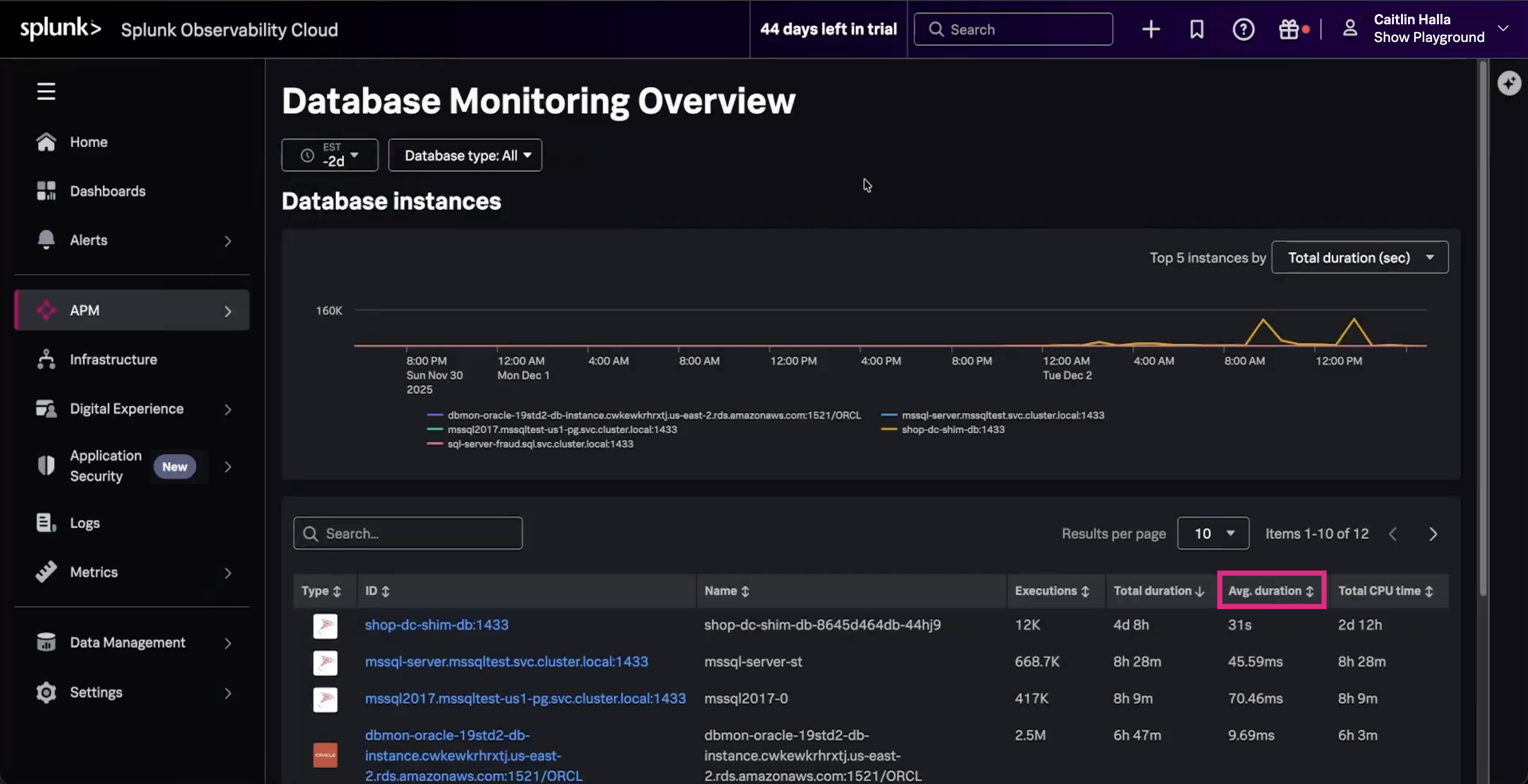This screenshot has width=1528, height=784.
Task: Click the Dashboards grid icon
Action: pyautogui.click(x=46, y=191)
